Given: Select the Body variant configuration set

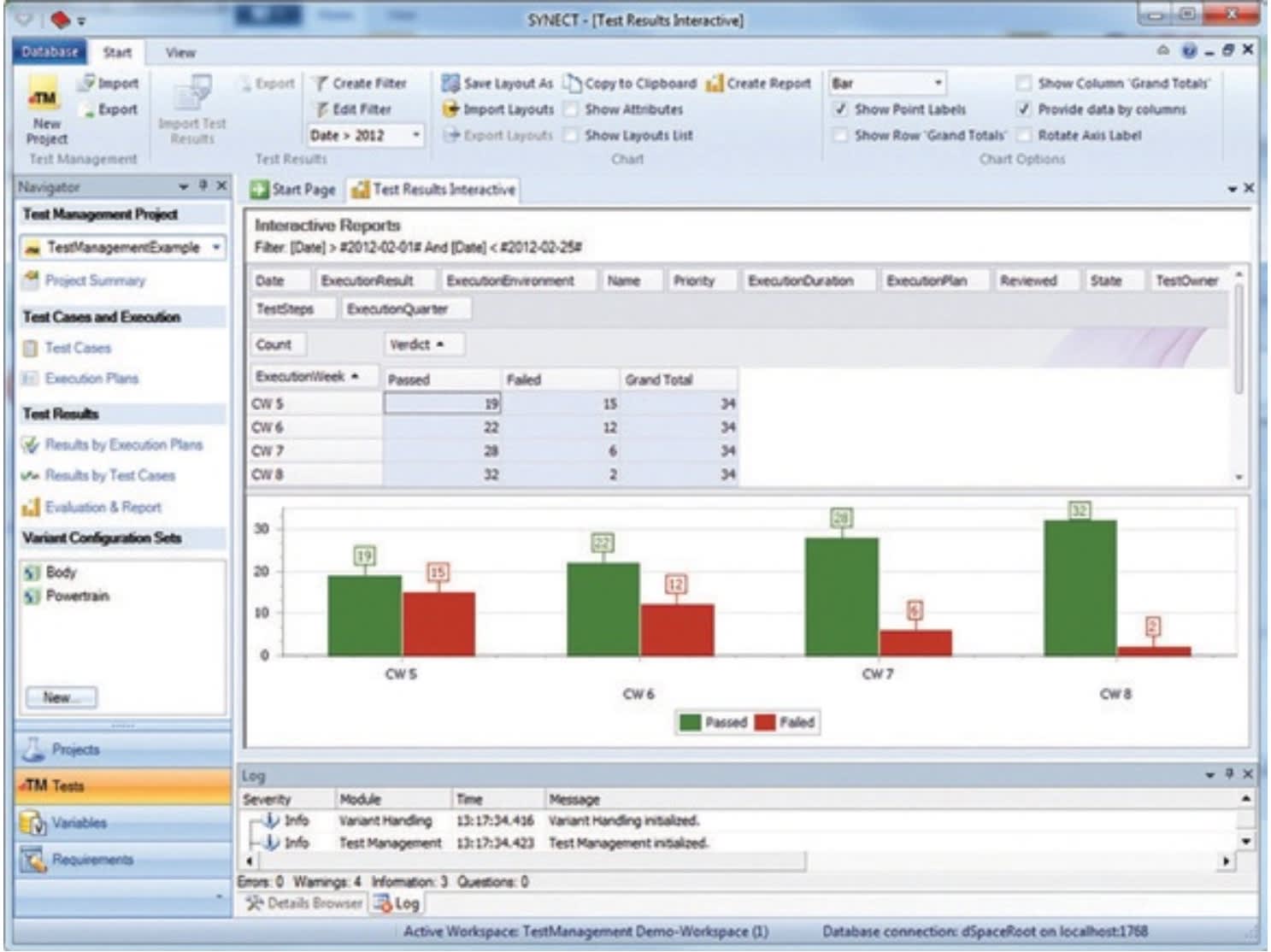Looking at the screenshot, I should (61, 572).
